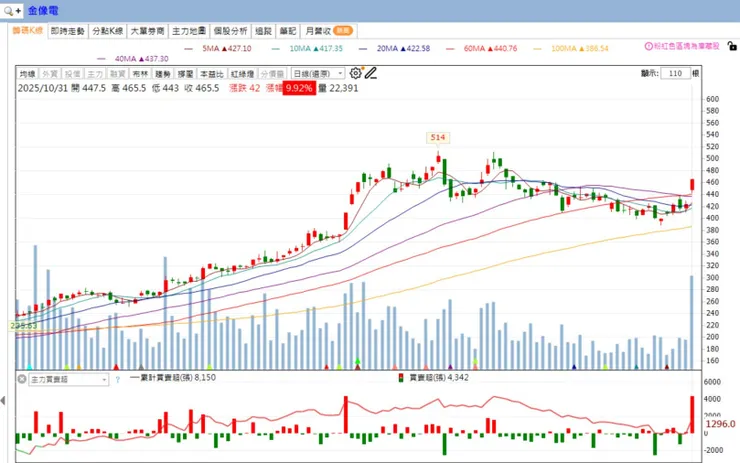740x463 pixels.
Task: Click the 買賣超(張) 4,342 legend text
Action: [439, 378]
